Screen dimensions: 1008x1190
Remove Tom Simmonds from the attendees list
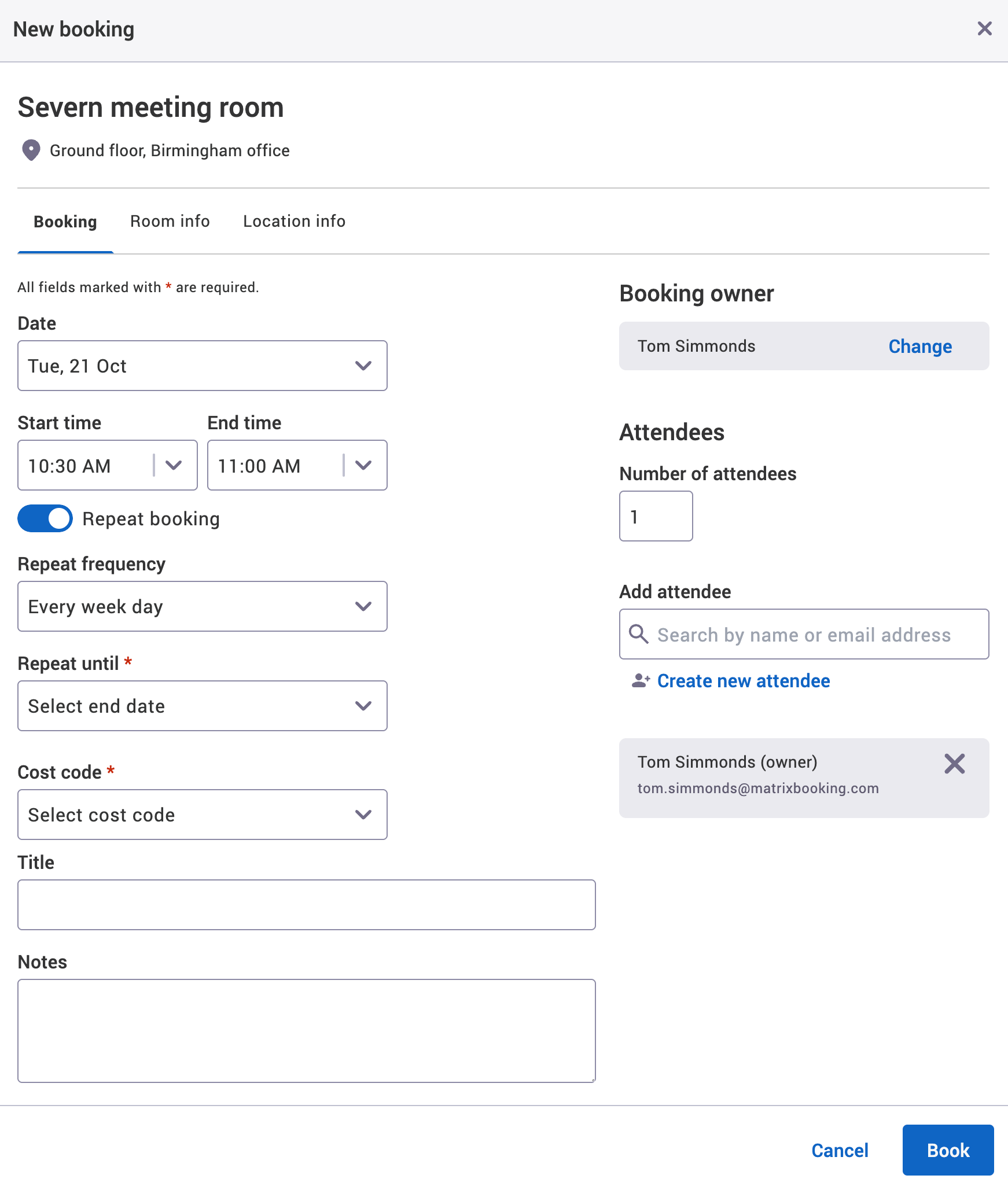954,764
